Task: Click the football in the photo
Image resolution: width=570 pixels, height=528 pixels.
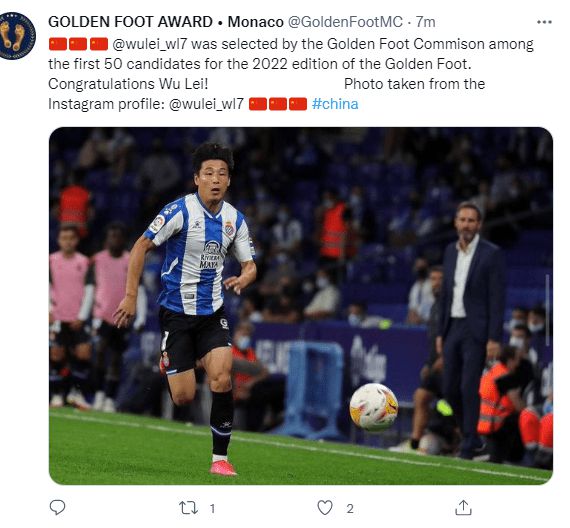Action: tap(373, 407)
